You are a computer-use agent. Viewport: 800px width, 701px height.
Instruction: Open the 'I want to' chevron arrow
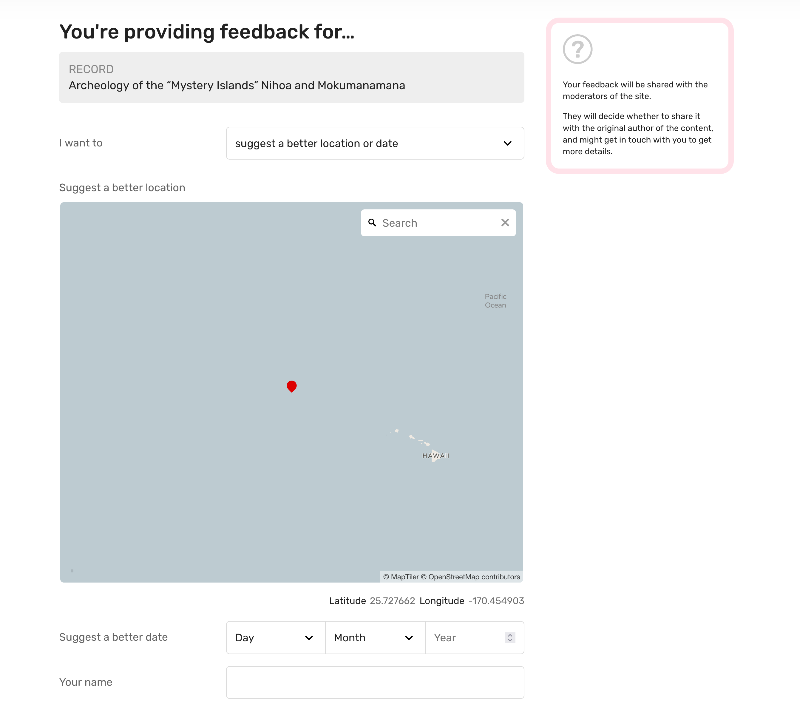click(x=507, y=143)
